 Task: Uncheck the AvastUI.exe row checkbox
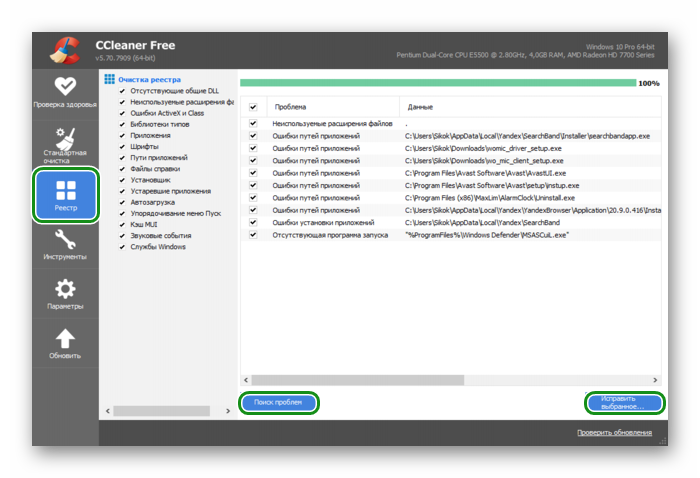point(253,173)
